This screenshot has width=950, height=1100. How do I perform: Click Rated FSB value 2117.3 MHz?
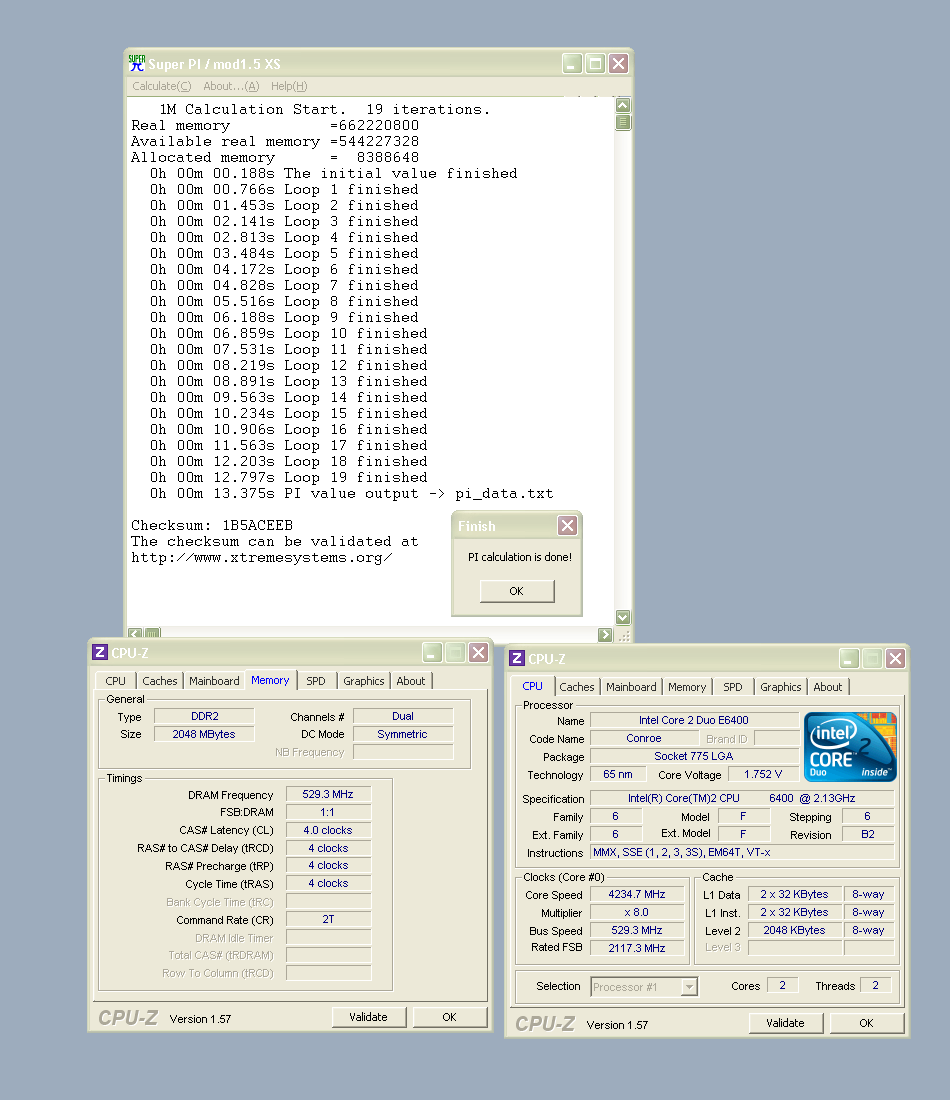[636, 948]
